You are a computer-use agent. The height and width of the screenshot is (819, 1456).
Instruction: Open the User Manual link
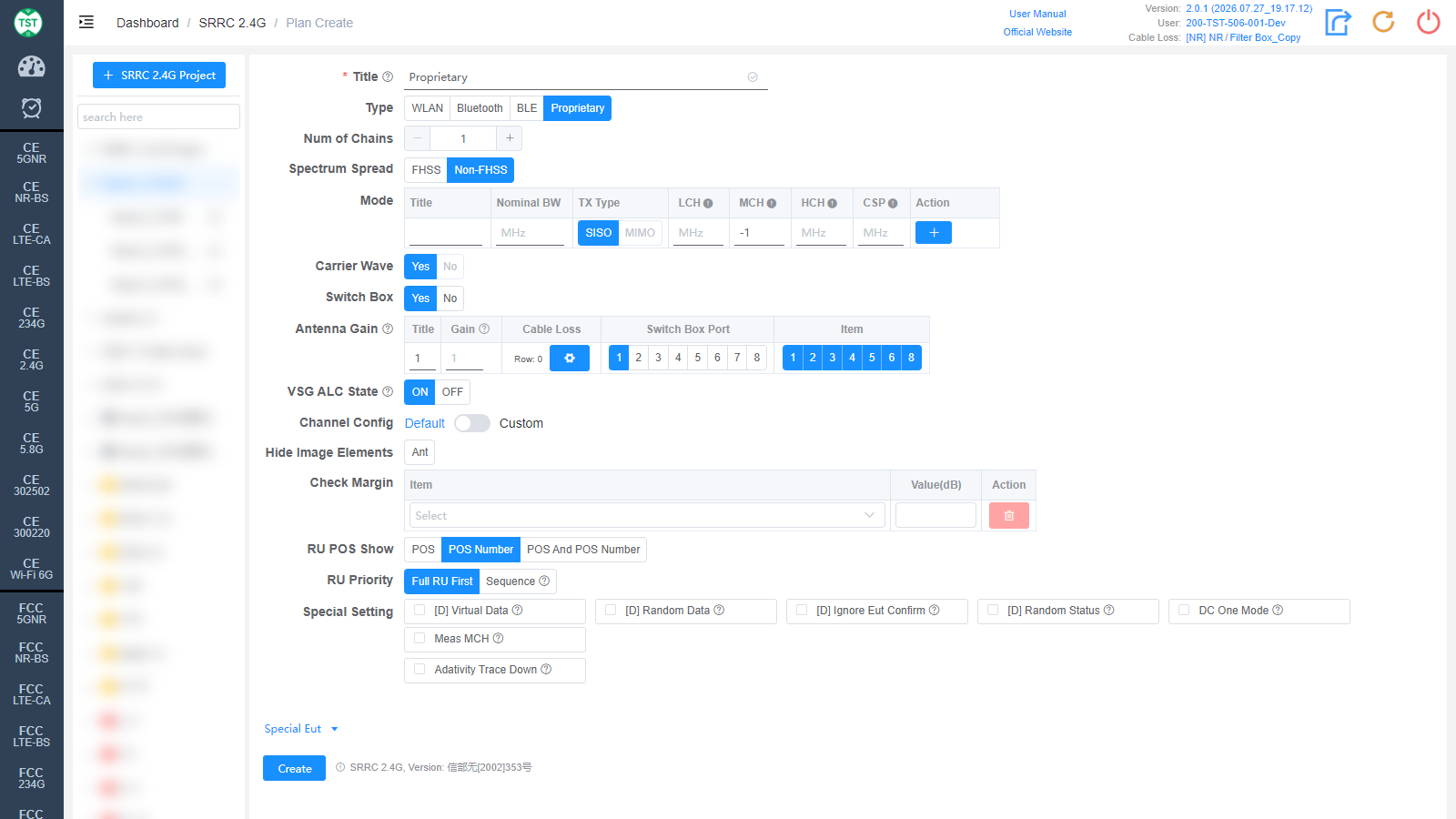tap(1037, 14)
